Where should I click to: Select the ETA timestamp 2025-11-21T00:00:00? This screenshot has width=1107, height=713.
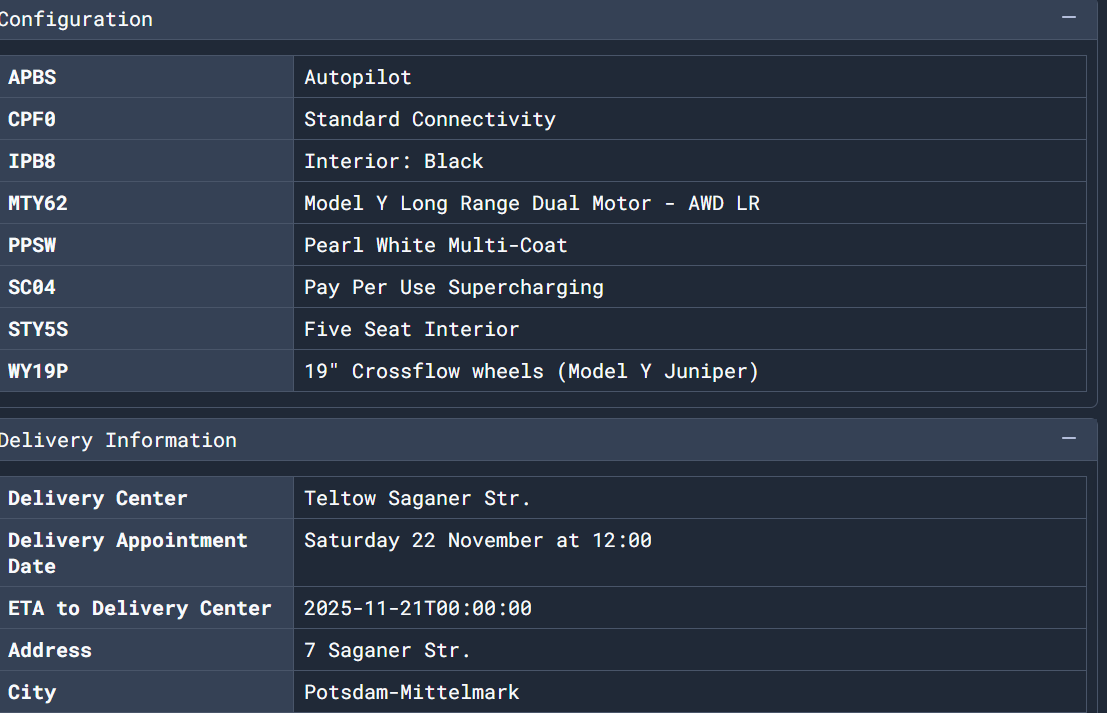418,609
